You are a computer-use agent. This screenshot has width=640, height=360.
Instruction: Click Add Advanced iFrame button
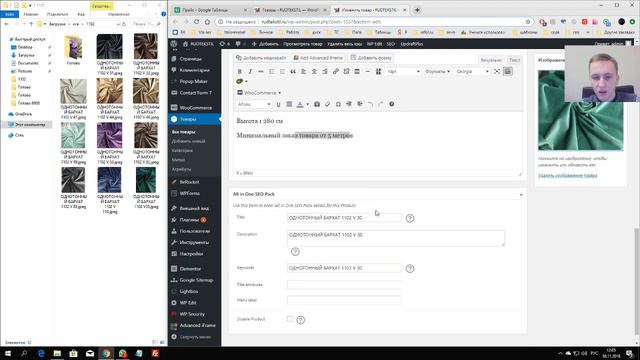pyautogui.click(x=319, y=58)
